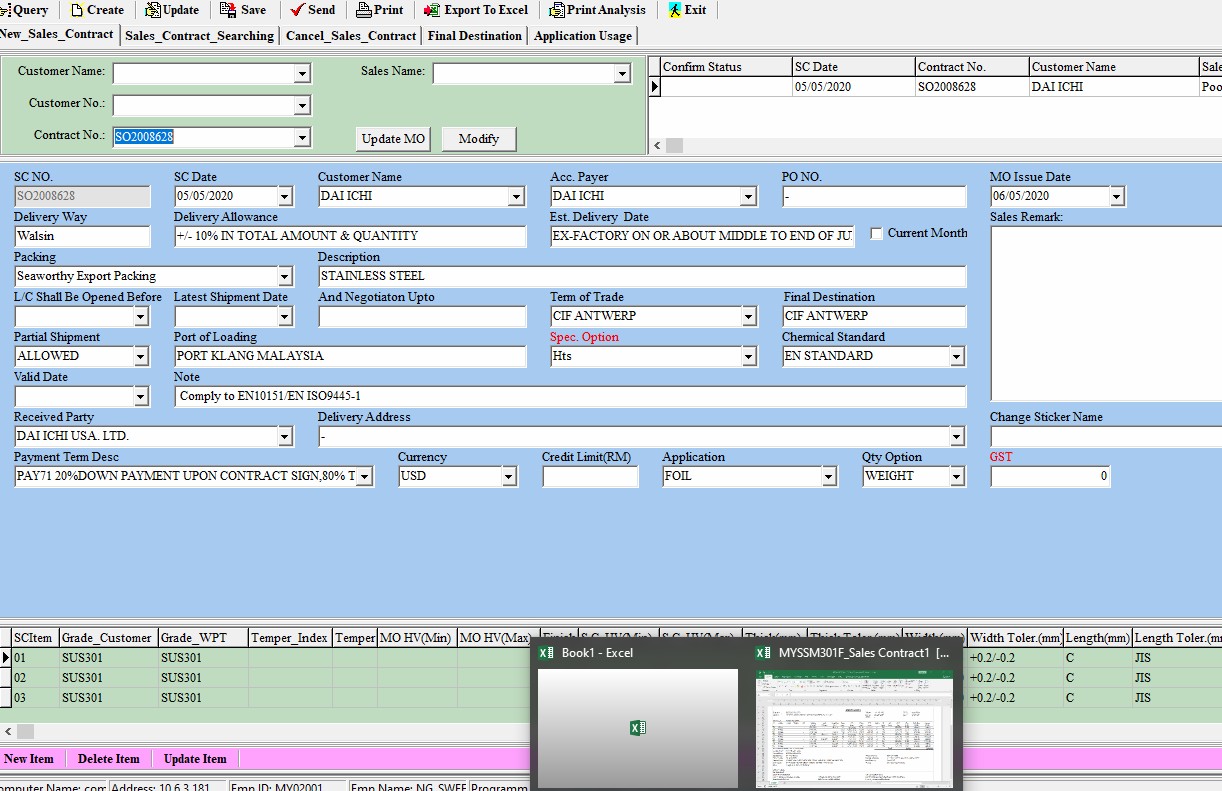Screen dimensions: 1222x791
Task: Click the New Item button
Action: click(x=29, y=759)
